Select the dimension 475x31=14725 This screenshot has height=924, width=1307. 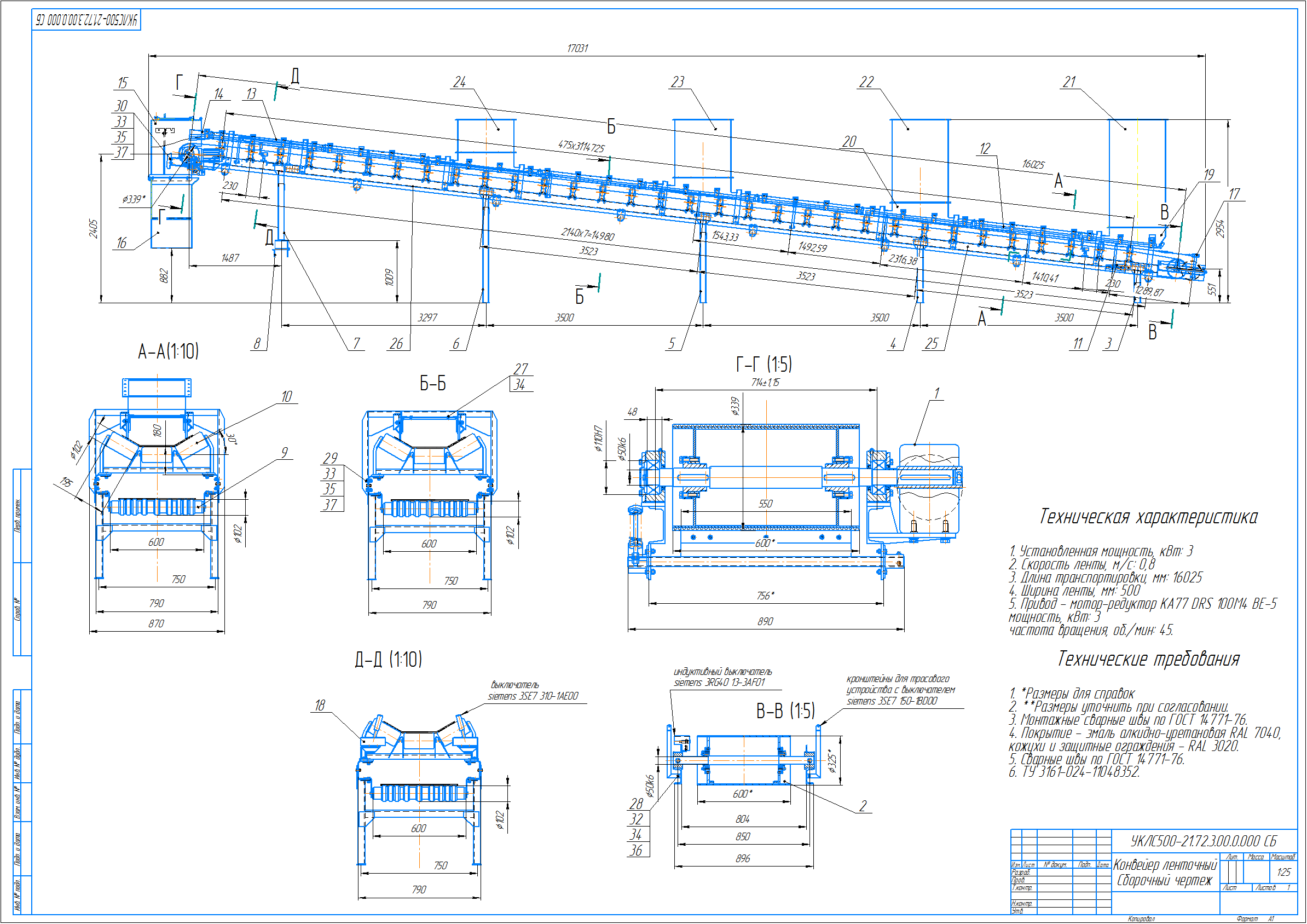tap(581, 147)
